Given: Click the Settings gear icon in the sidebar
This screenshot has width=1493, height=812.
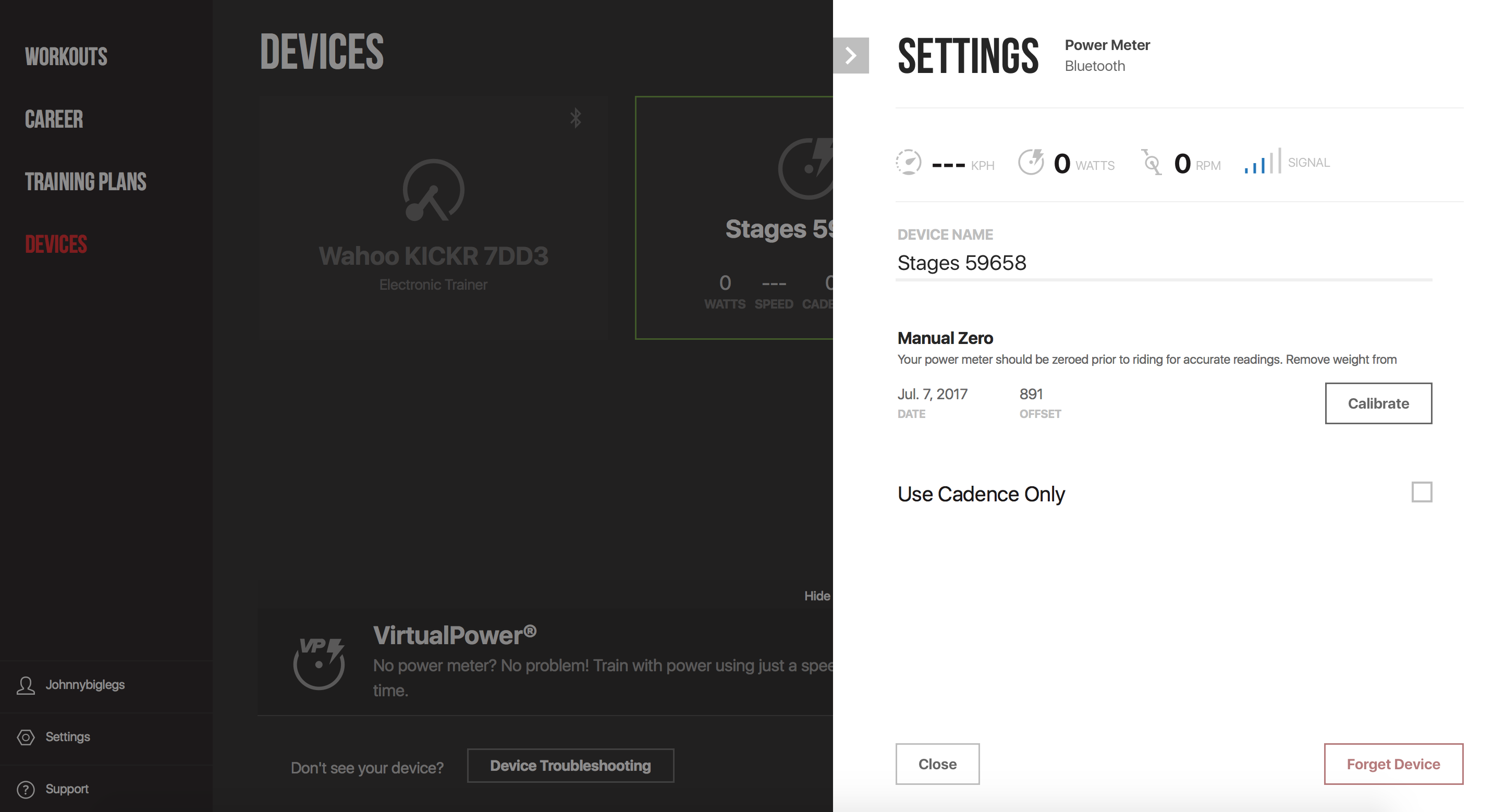Looking at the screenshot, I should click(x=26, y=738).
